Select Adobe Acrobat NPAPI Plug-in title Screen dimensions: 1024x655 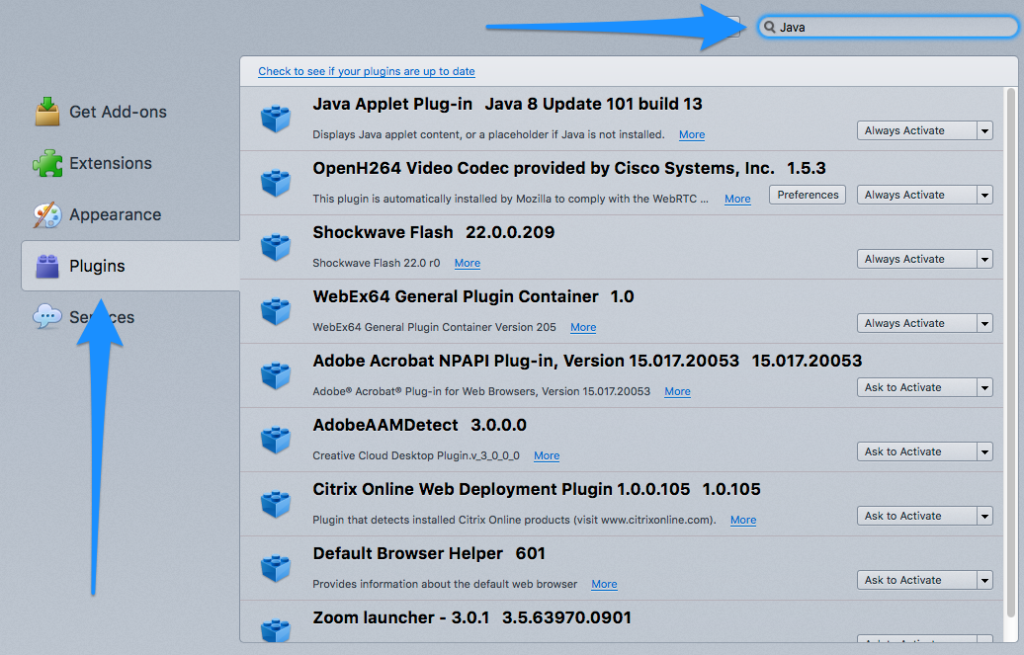click(587, 361)
